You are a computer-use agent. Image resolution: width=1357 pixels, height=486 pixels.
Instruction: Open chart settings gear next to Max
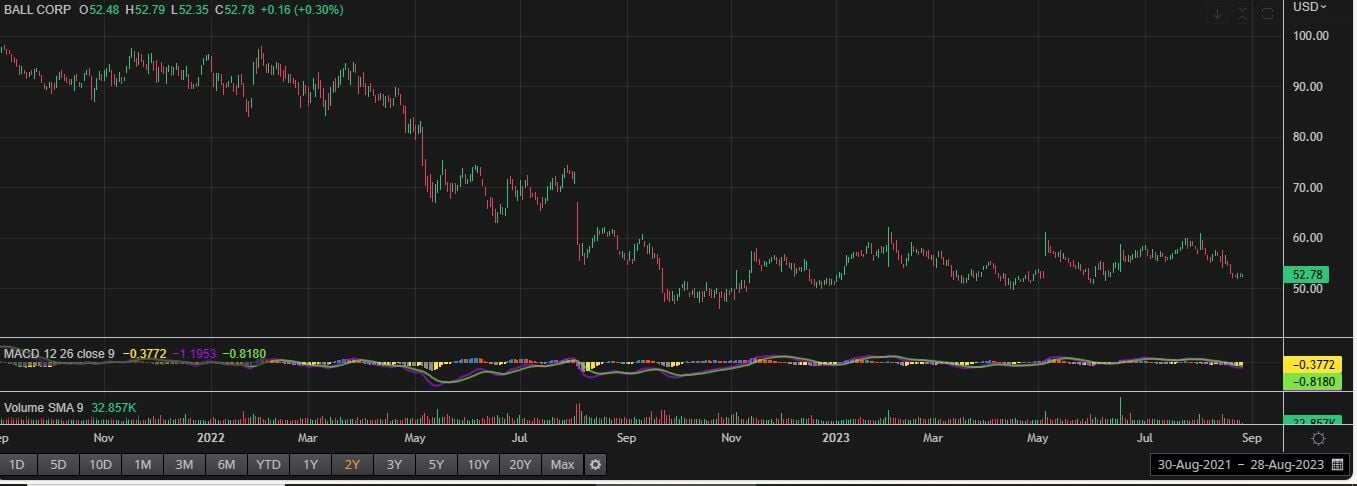click(x=595, y=465)
